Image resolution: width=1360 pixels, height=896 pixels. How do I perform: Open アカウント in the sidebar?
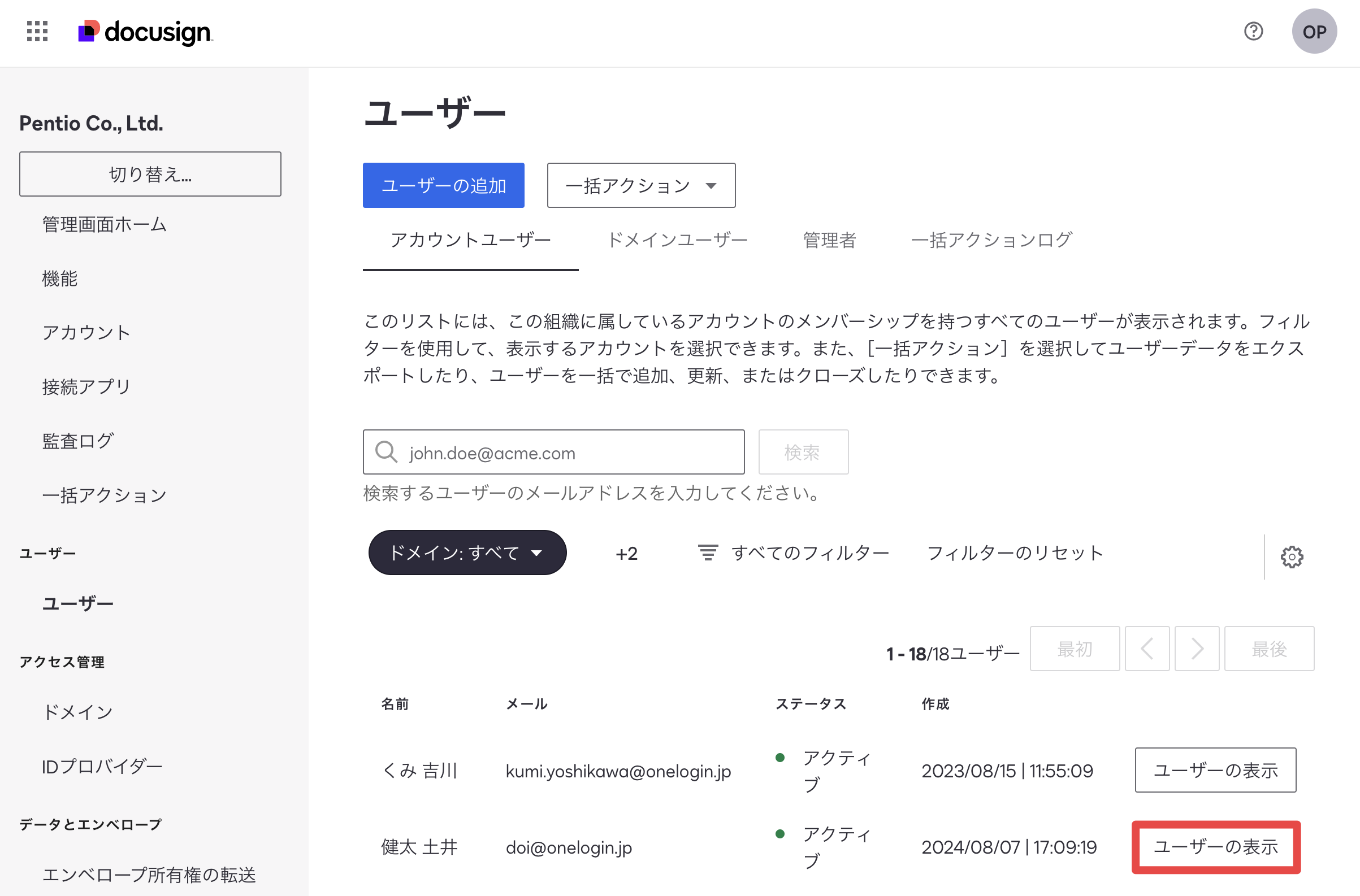pos(86,333)
